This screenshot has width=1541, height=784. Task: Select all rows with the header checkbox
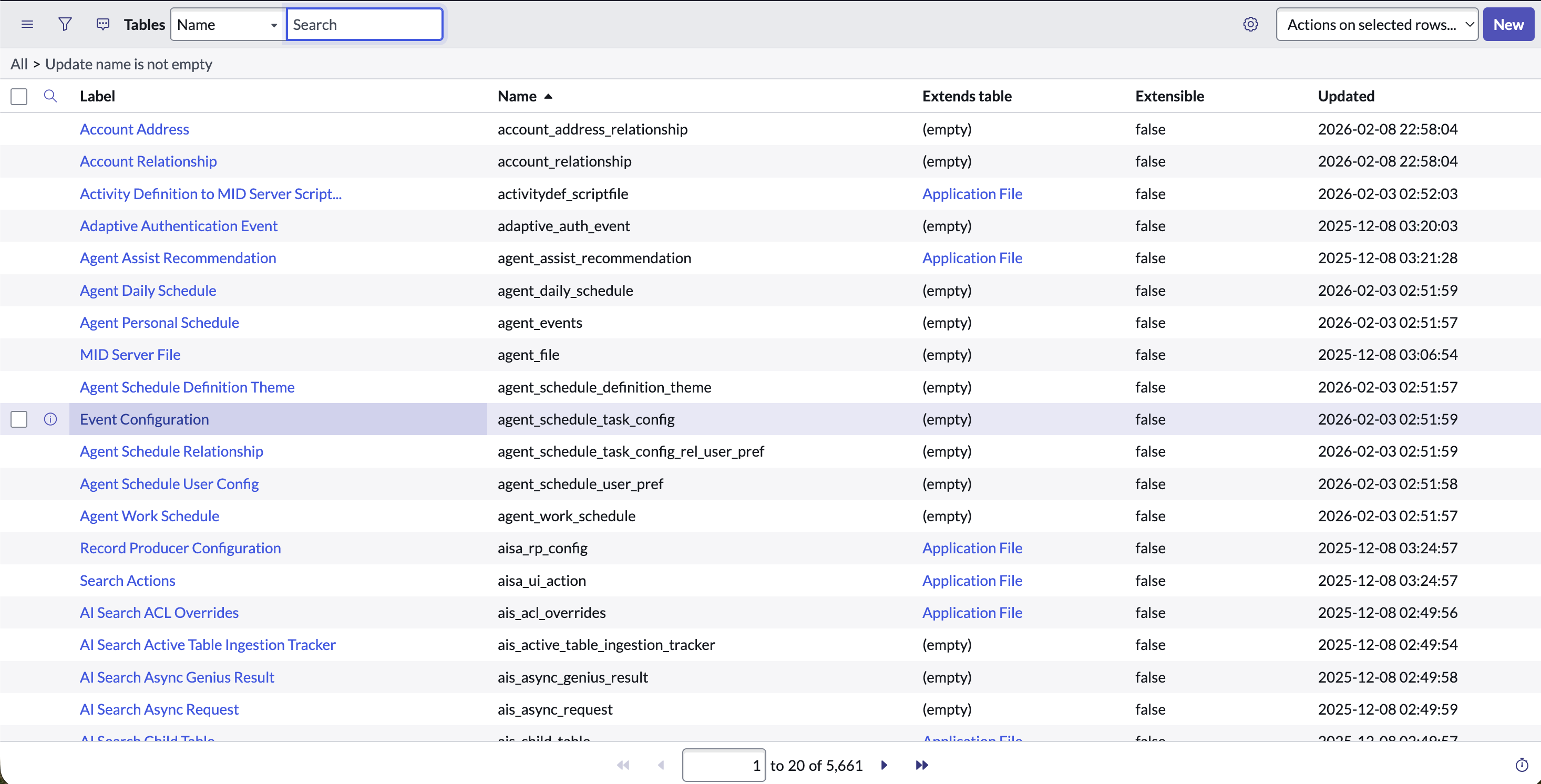point(18,96)
